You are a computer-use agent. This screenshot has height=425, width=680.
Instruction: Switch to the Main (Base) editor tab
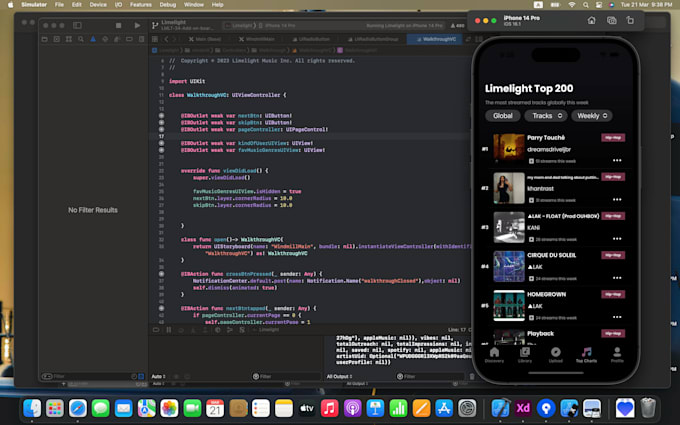tap(205, 39)
